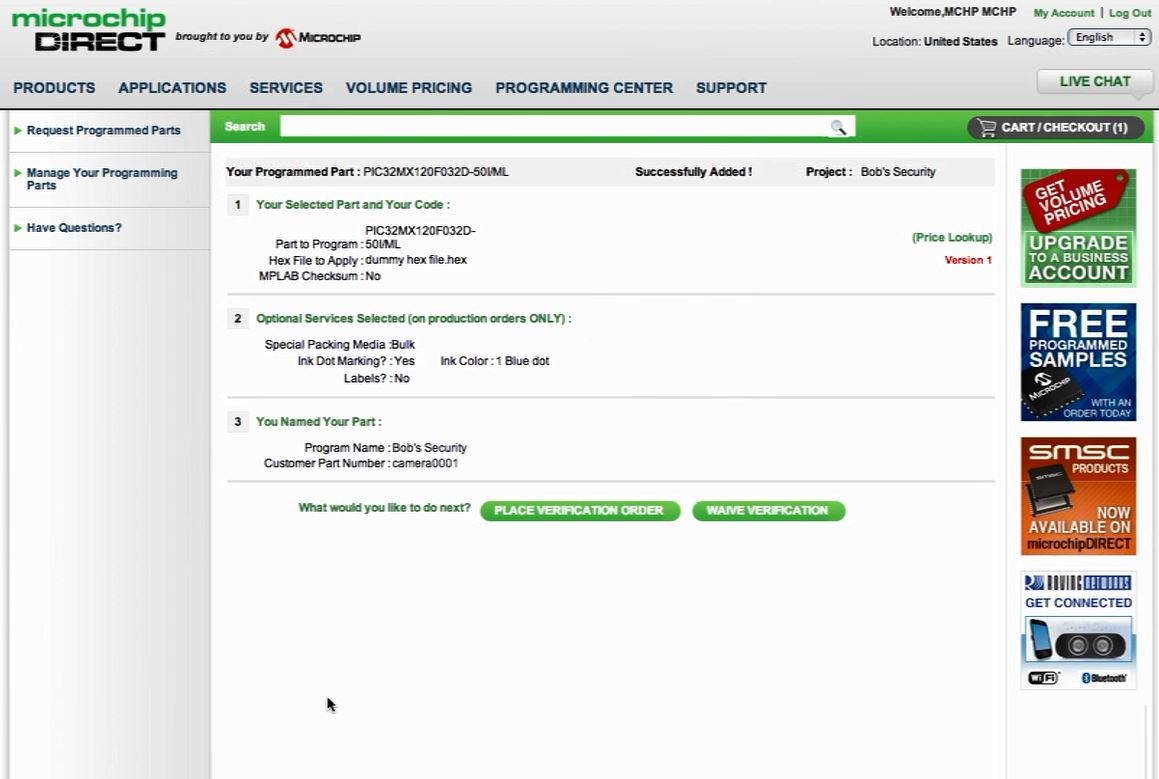Open the APPLICATIONS menu

point(172,88)
